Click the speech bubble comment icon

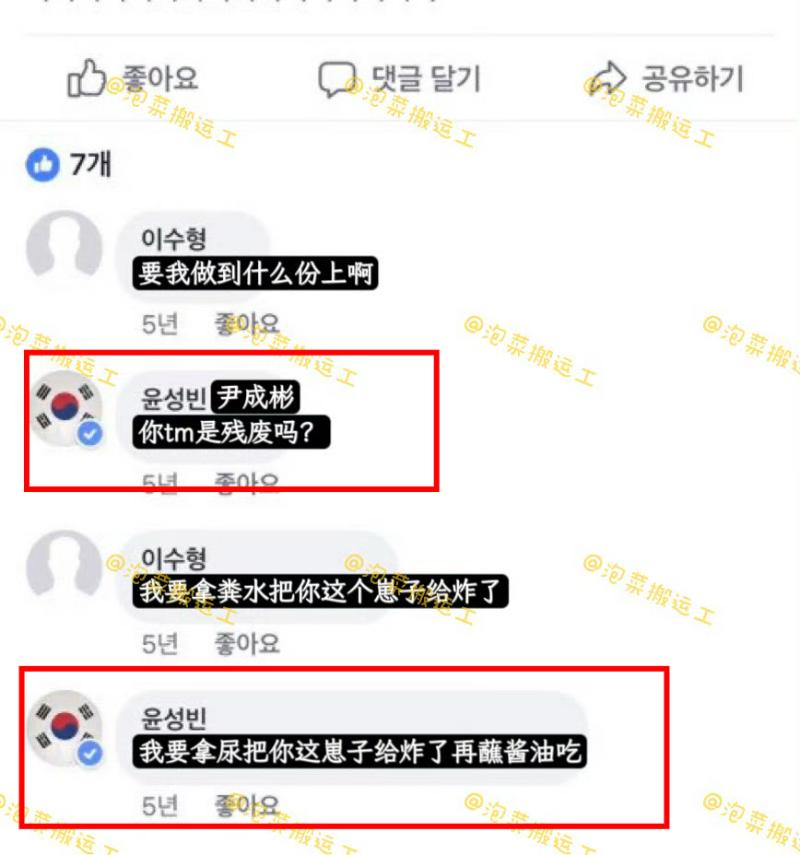pos(337,80)
